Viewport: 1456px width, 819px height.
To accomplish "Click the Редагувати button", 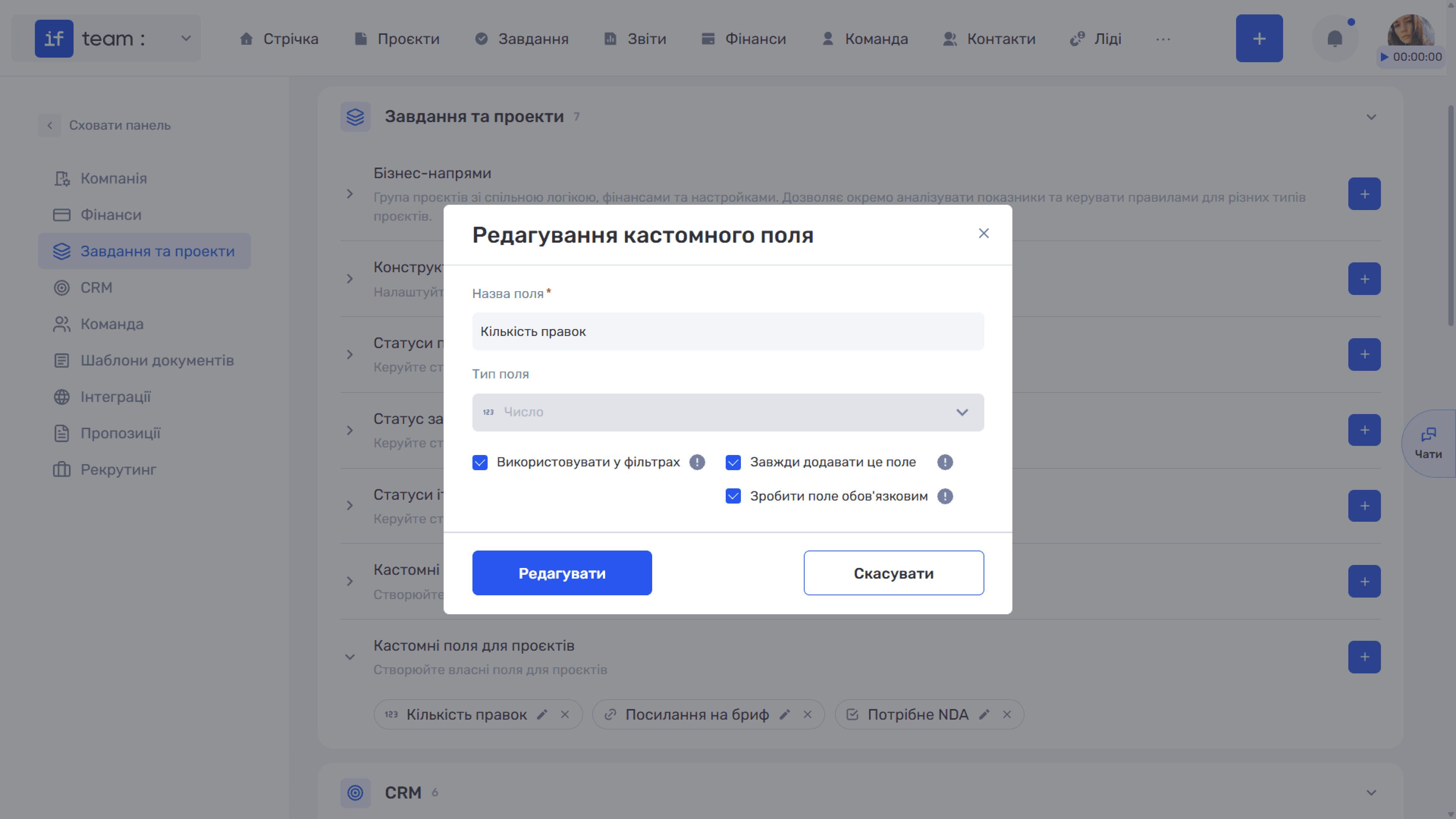I will click(x=562, y=573).
